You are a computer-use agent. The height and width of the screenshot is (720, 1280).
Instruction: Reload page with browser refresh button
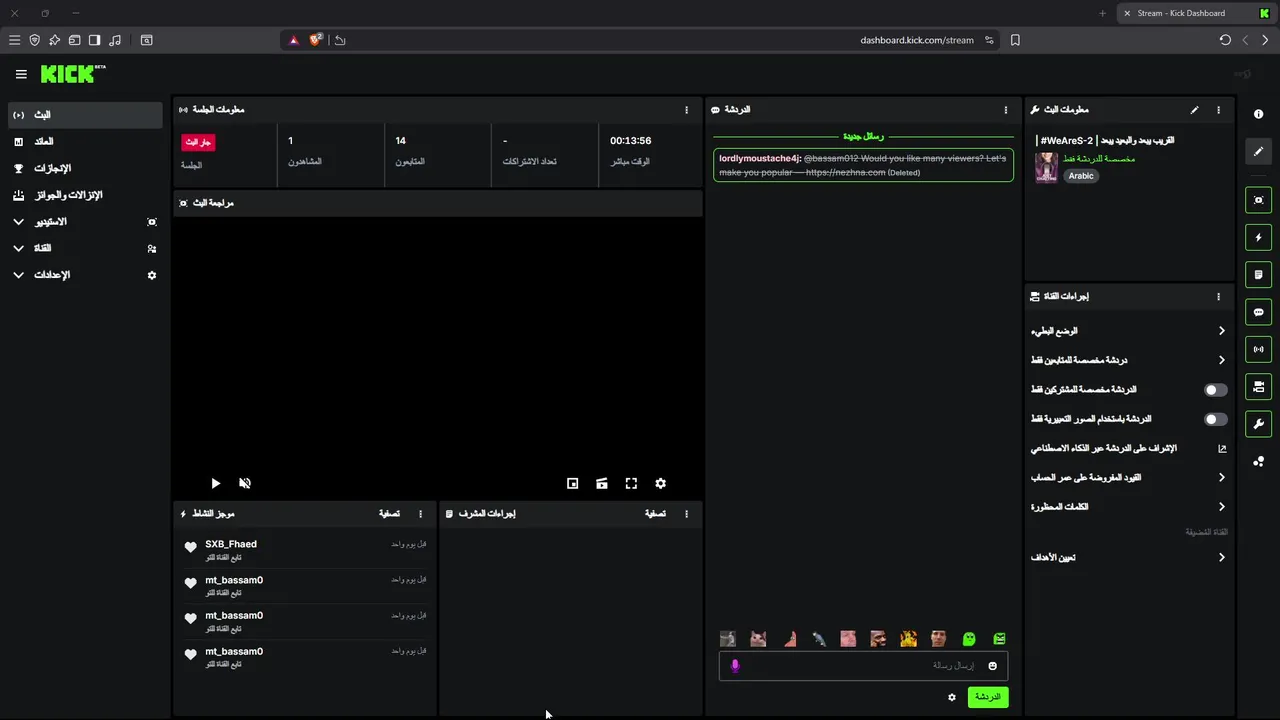[1225, 40]
